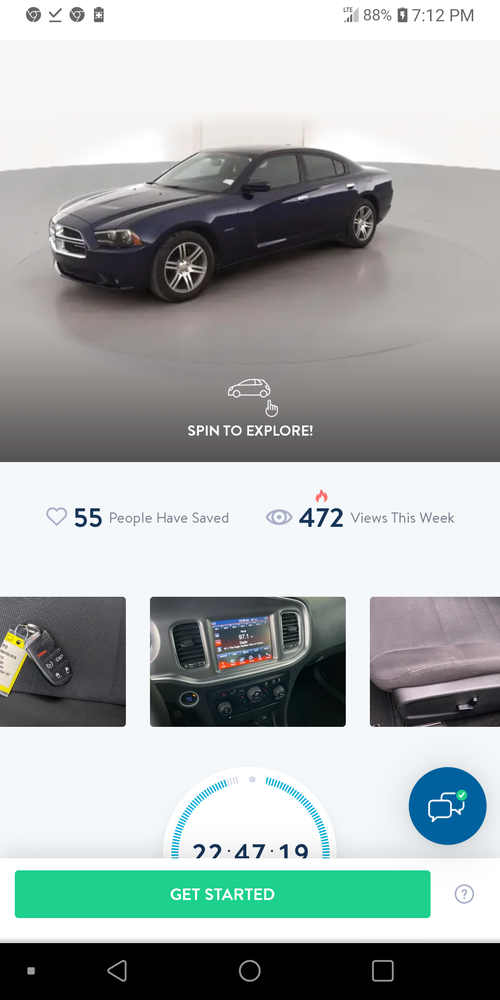The width and height of the screenshot is (500, 1000).
Task: Tap the SPIN TO EXPLORE! text
Action: click(250, 430)
